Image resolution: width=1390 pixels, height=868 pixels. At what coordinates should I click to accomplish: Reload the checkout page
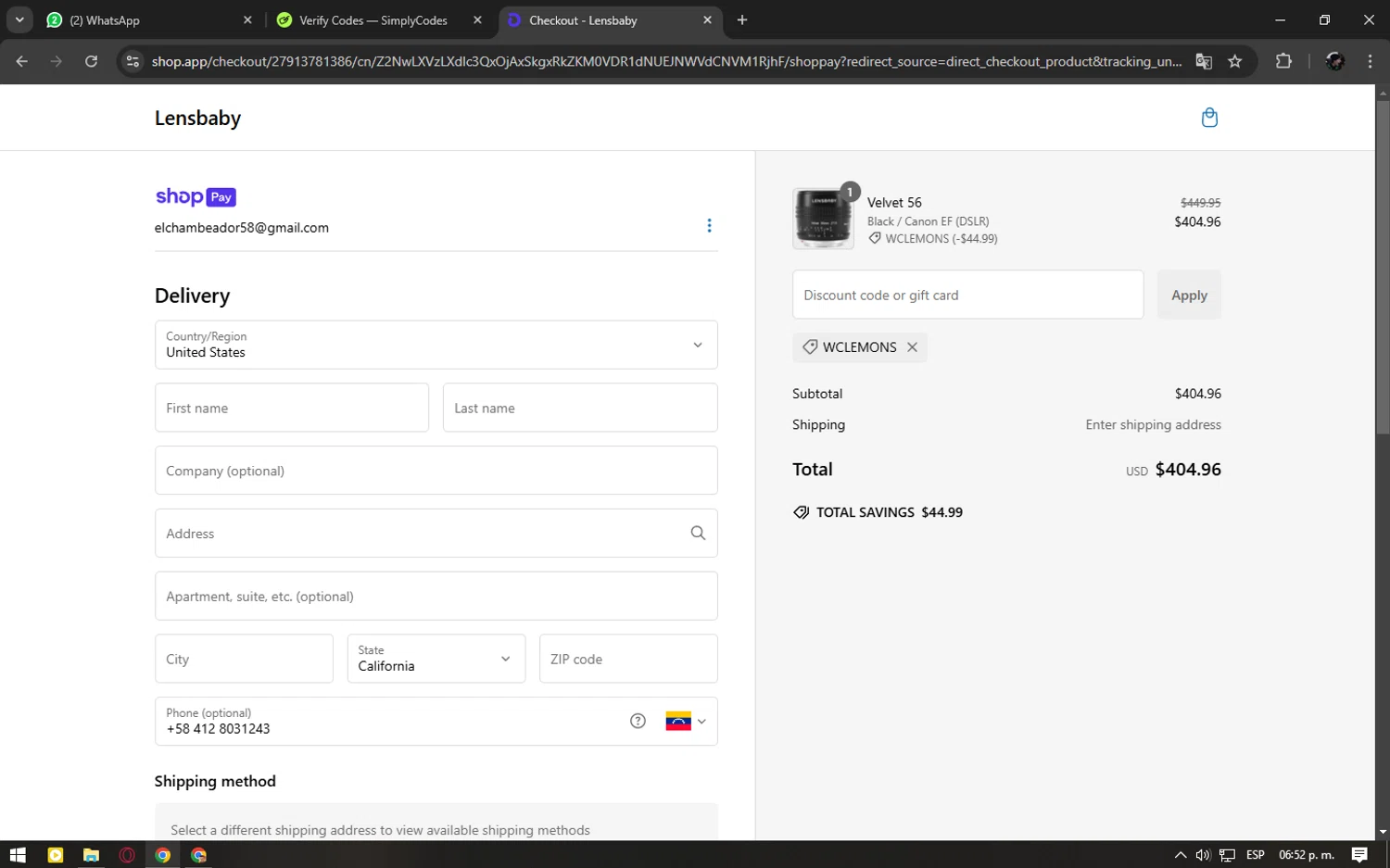tap(91, 61)
